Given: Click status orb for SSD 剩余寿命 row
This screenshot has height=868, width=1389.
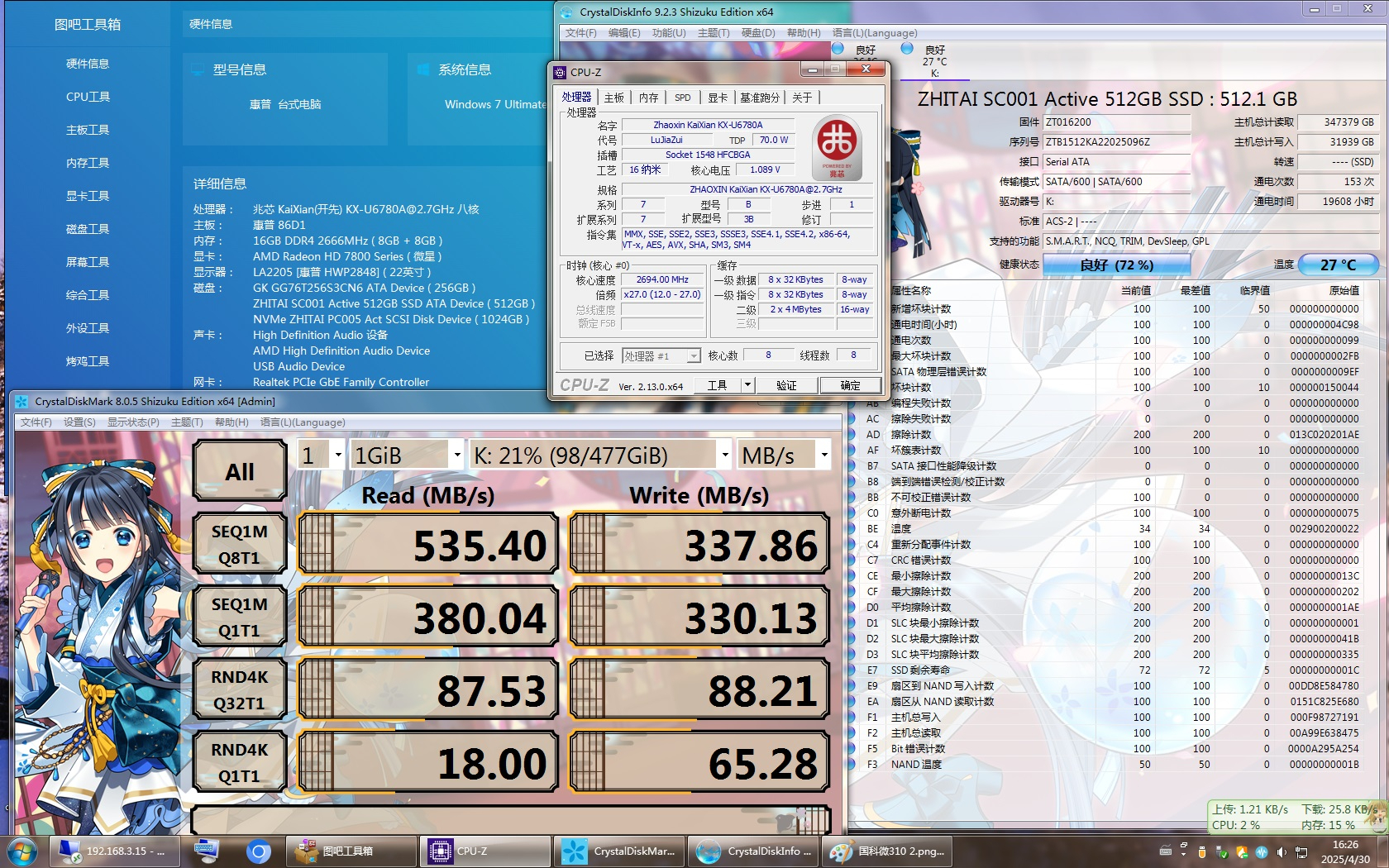Looking at the screenshot, I should 852,670.
